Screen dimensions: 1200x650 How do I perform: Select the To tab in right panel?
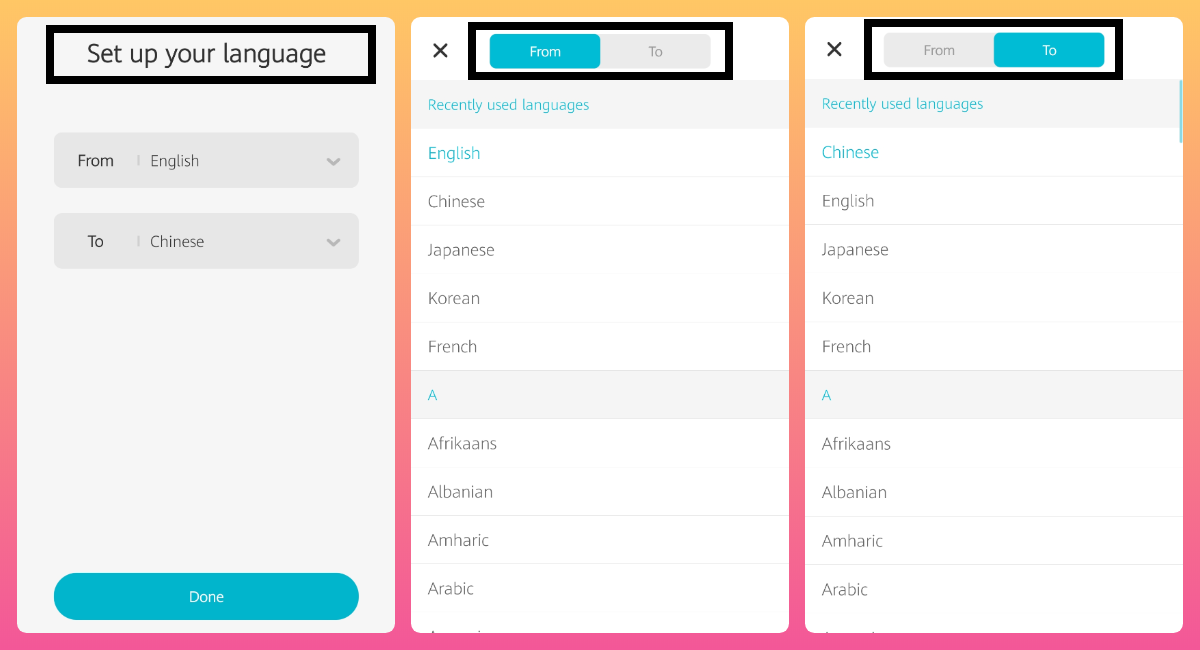pos(1049,48)
